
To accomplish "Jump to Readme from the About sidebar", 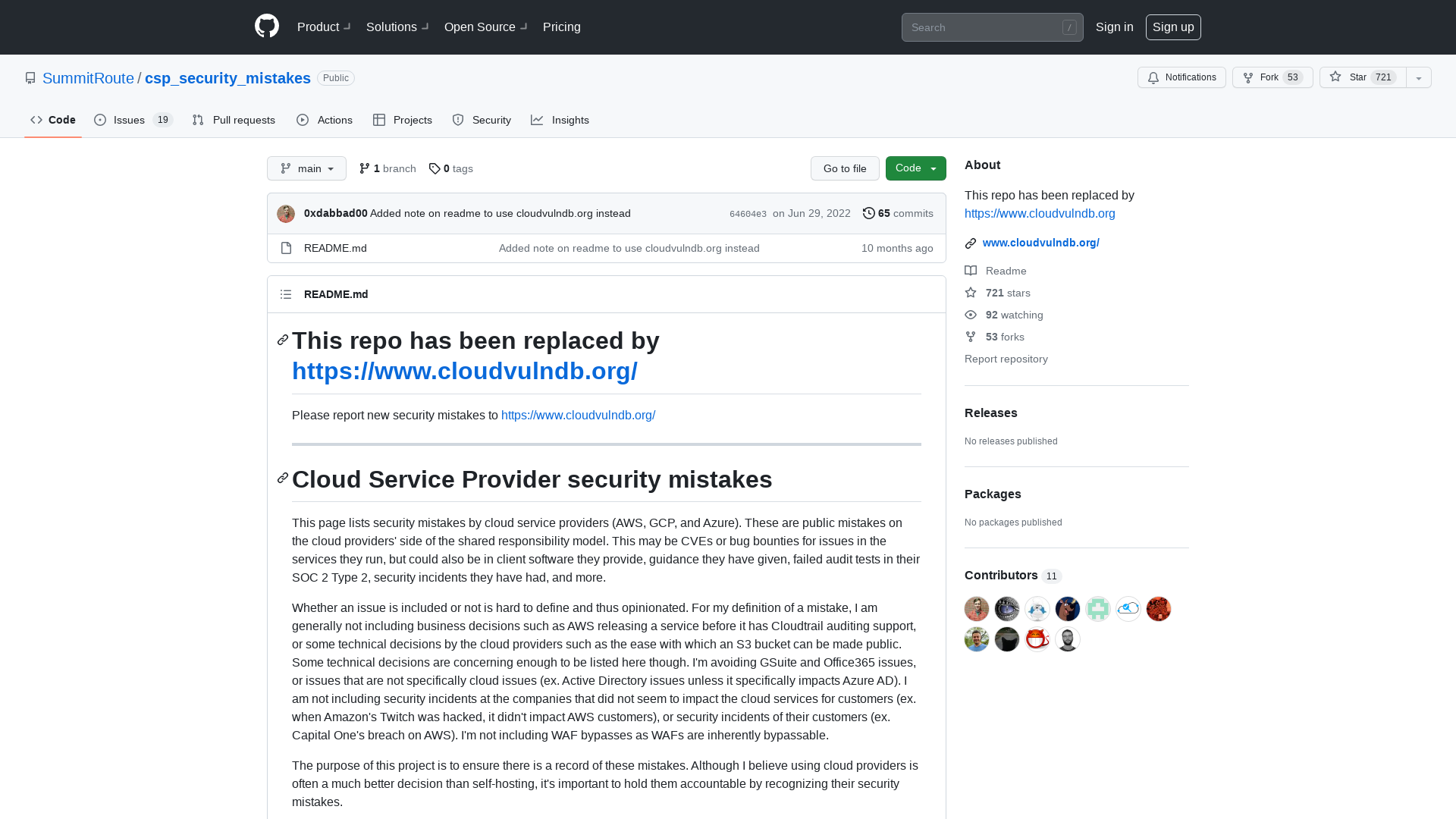I will point(996,271).
